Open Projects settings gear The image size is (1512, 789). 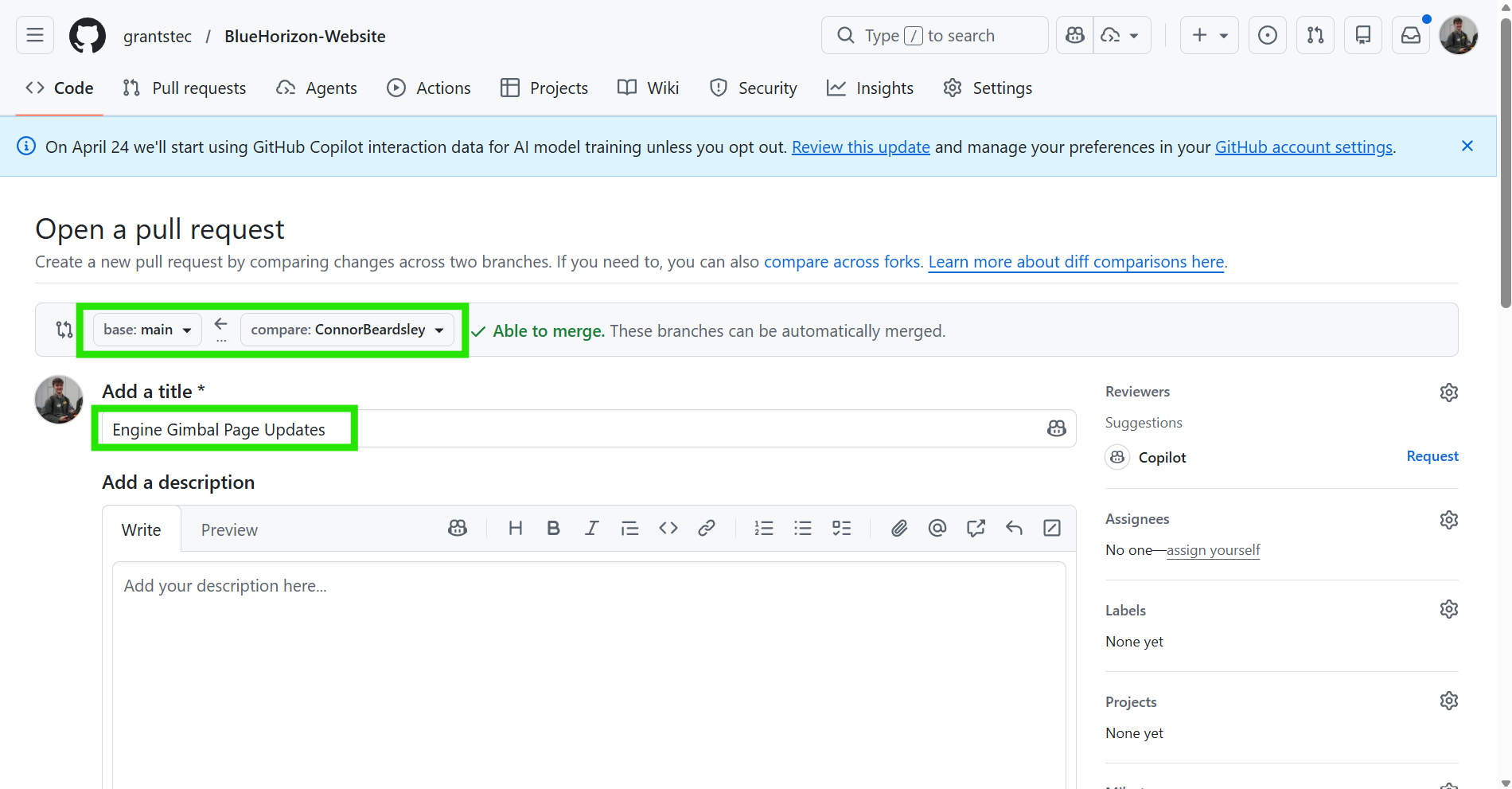click(x=1449, y=701)
